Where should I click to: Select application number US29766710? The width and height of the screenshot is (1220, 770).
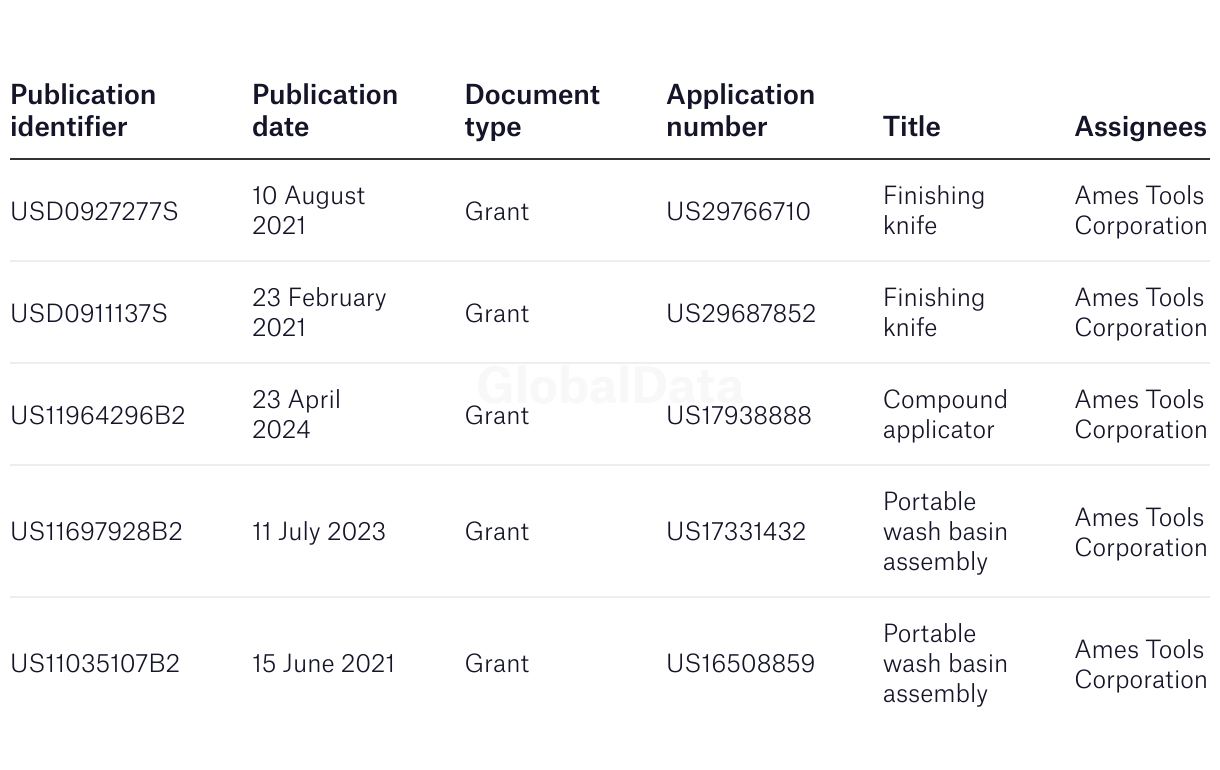pos(738,211)
